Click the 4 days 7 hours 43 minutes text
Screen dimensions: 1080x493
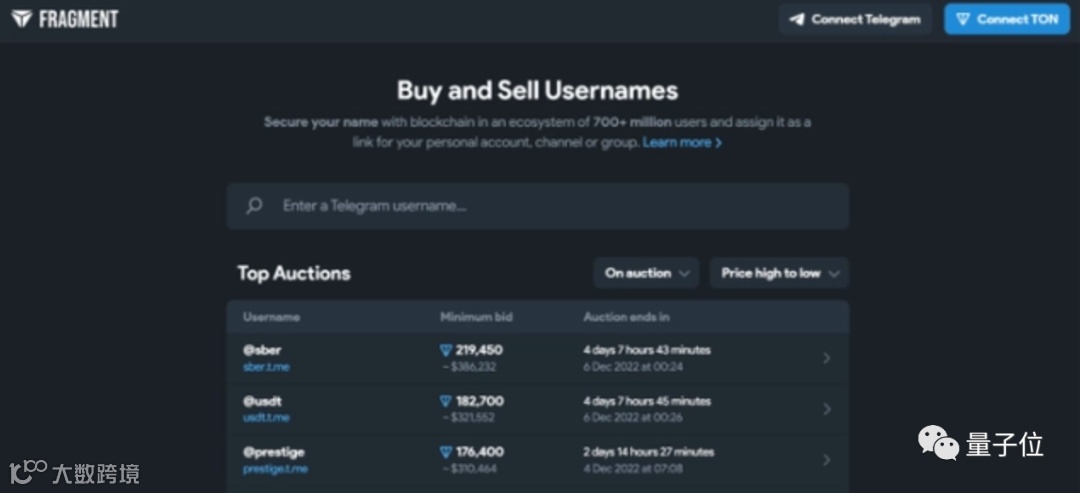(647, 350)
